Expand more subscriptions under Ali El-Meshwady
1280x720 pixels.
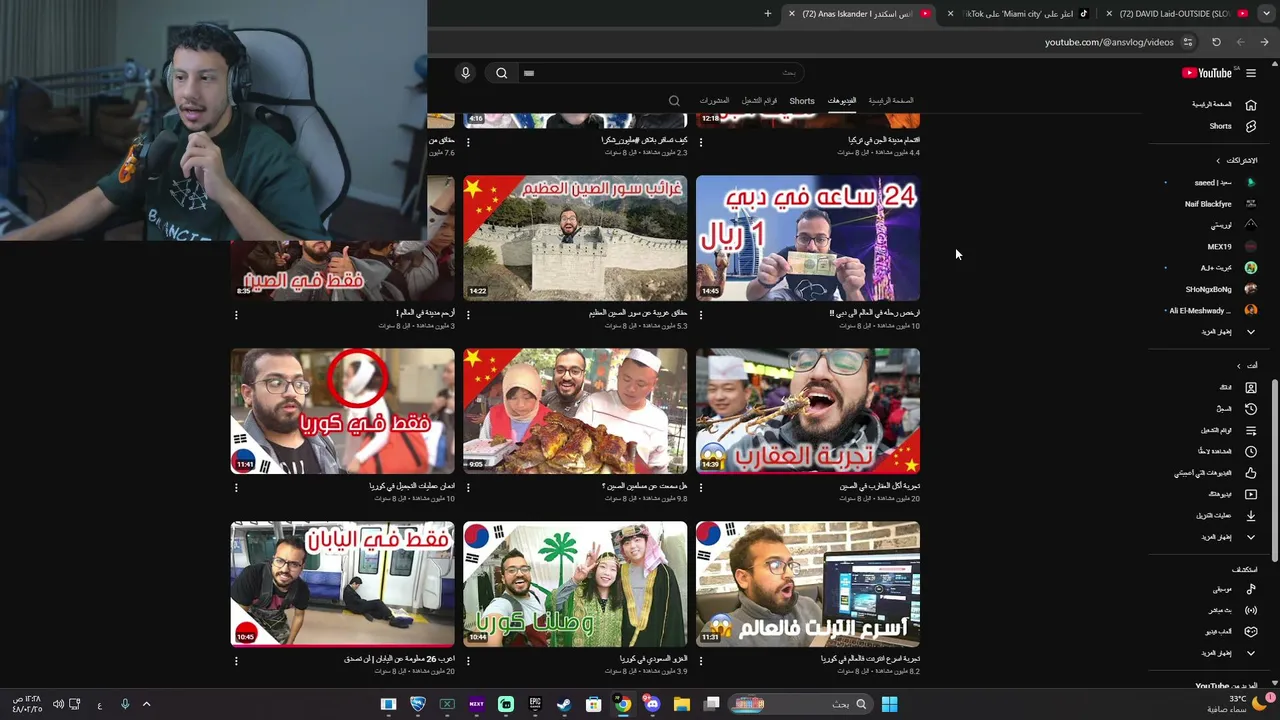point(1228,332)
